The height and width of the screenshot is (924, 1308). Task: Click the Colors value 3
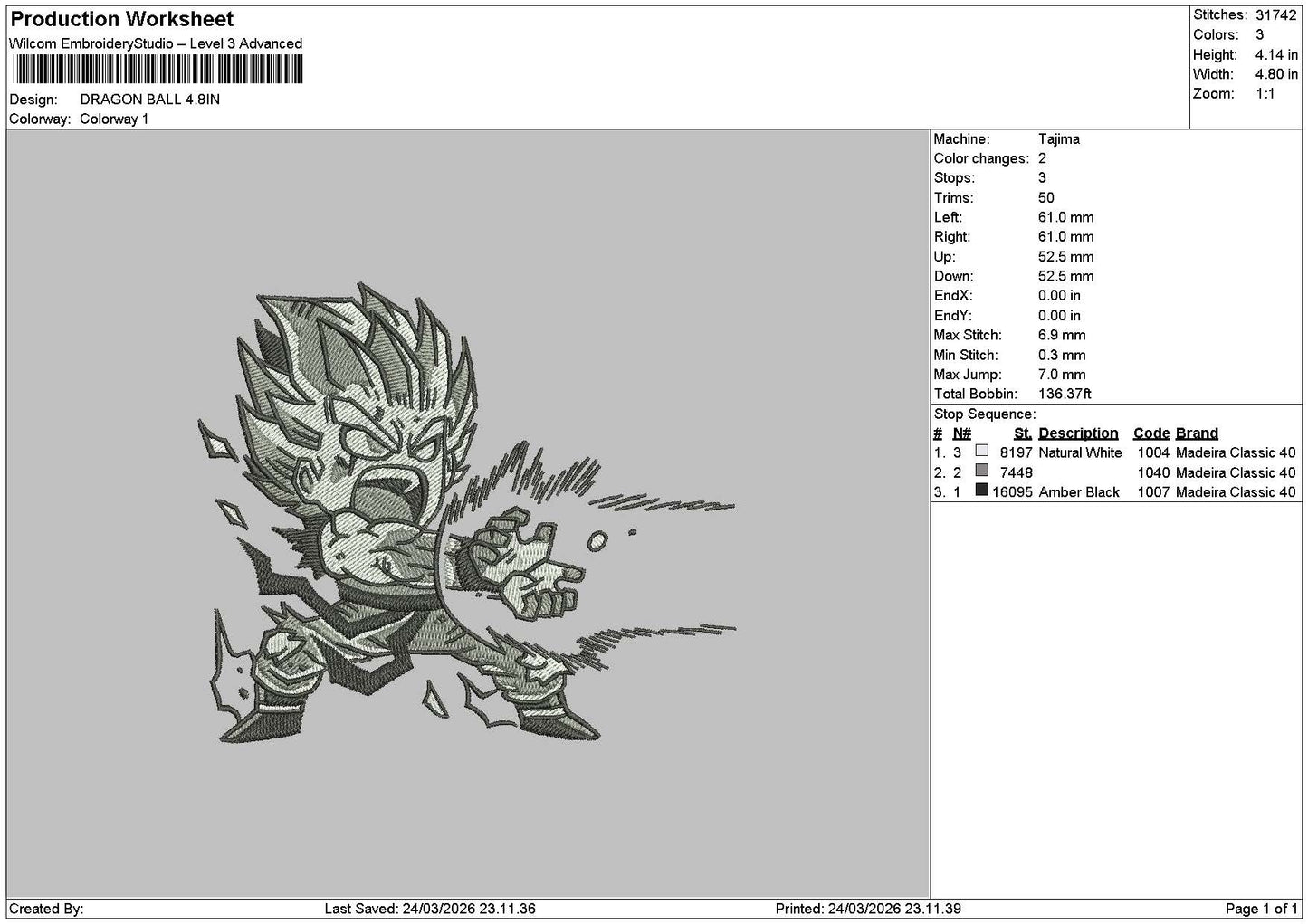pos(1259,35)
